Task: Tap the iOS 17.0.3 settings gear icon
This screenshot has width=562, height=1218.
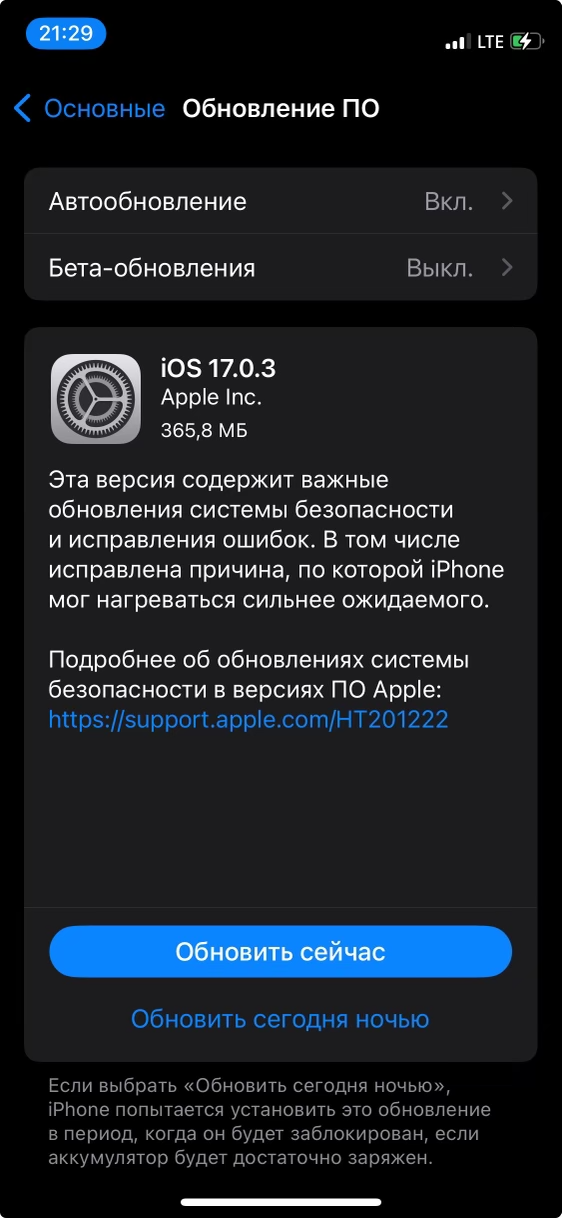Action: tap(96, 398)
